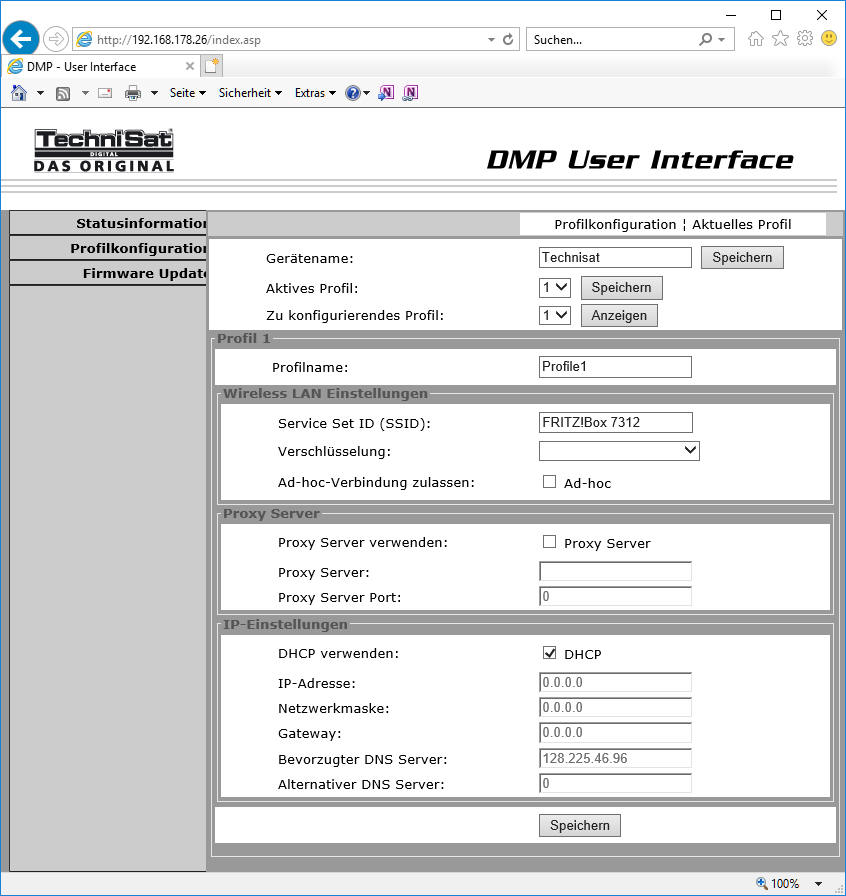Uncheck the DHCP checkbox

(549, 653)
